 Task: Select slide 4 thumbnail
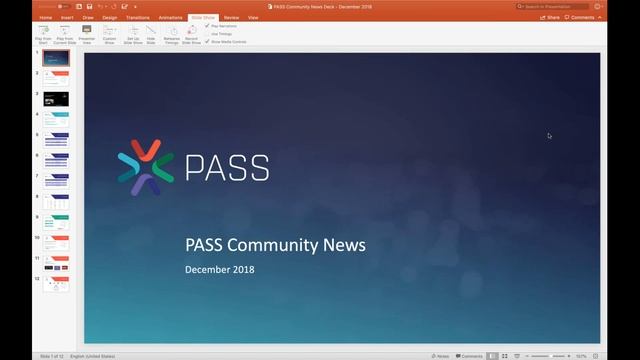pos(56,119)
